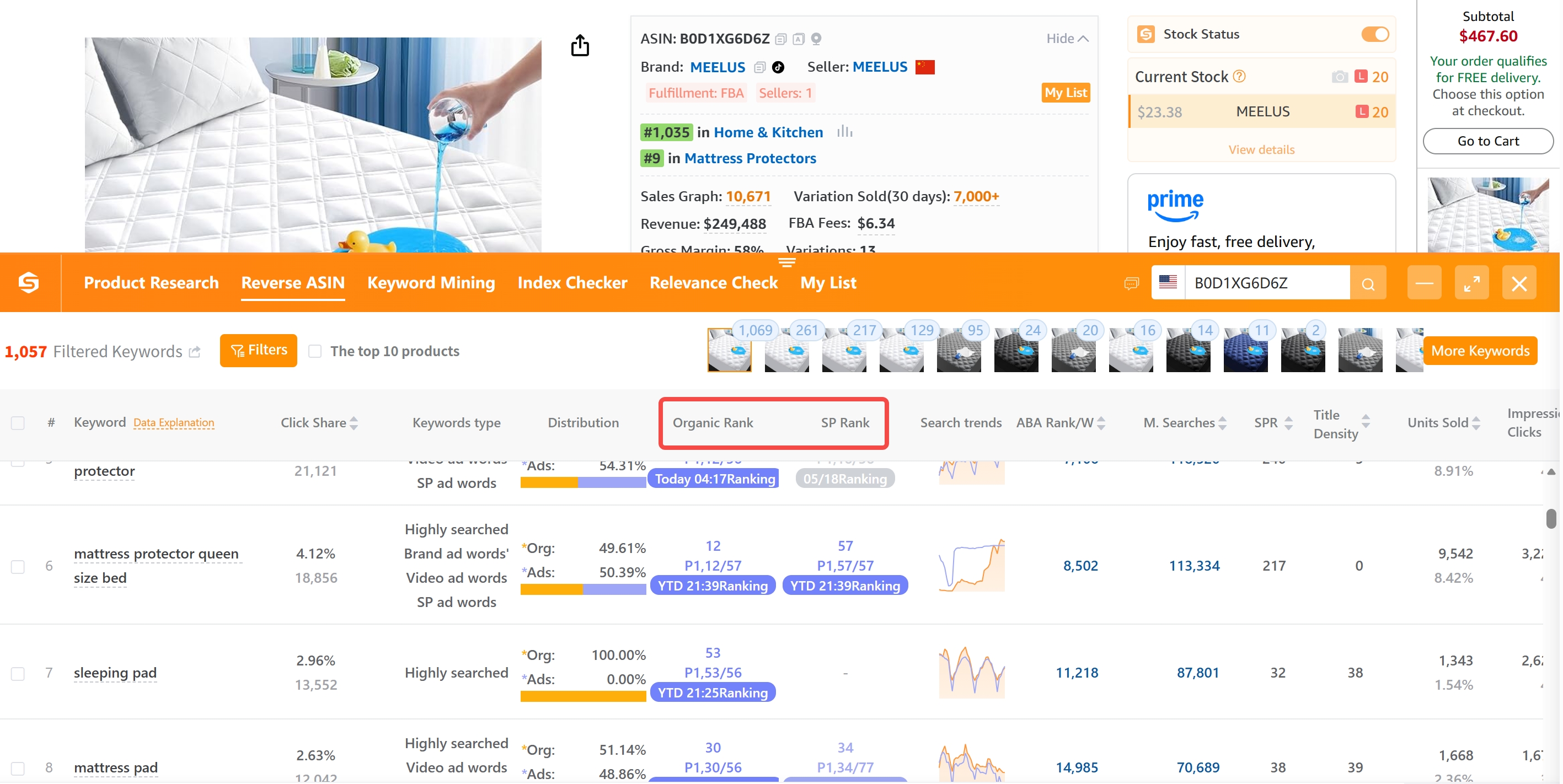This screenshot has width=1563, height=784.
Task: Tick the checkbox for mattress pad row
Action: coord(18,768)
